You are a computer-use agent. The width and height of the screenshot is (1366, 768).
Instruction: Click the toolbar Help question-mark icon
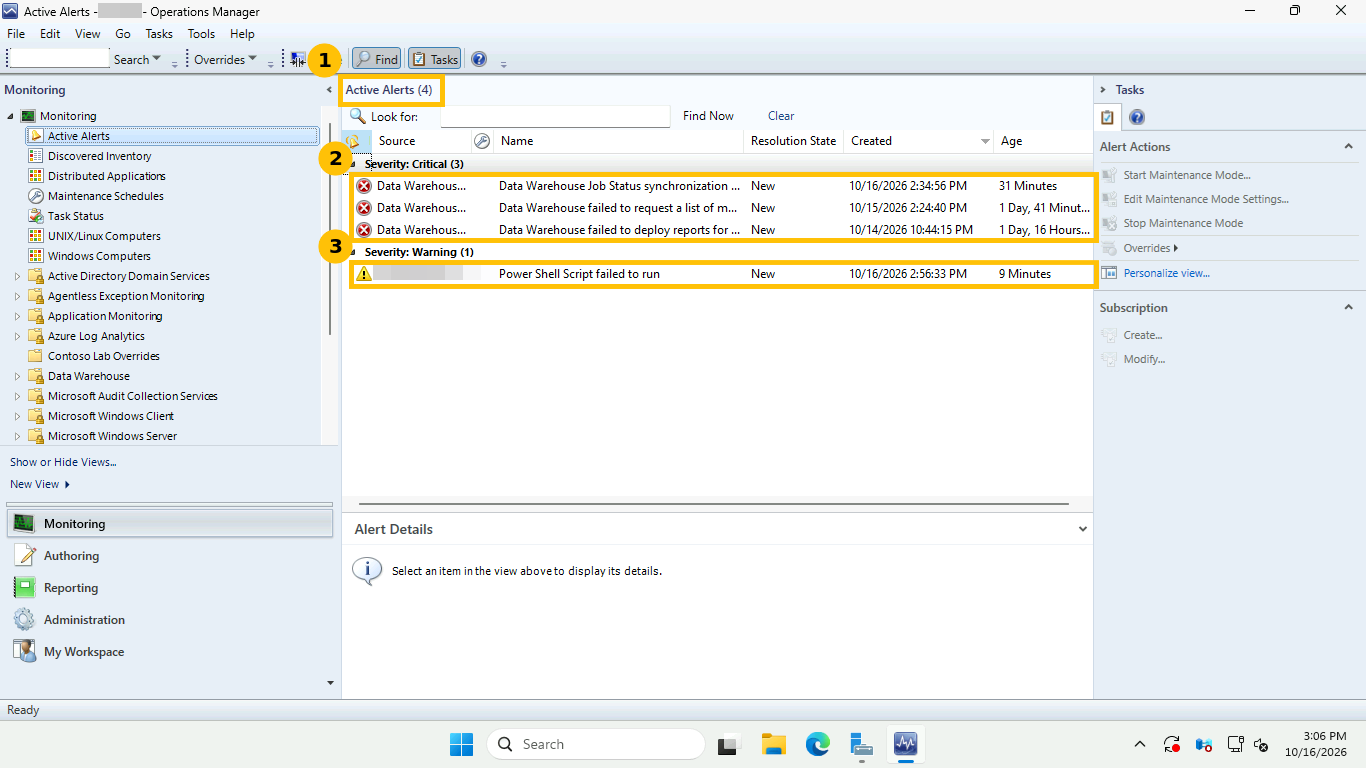(479, 59)
